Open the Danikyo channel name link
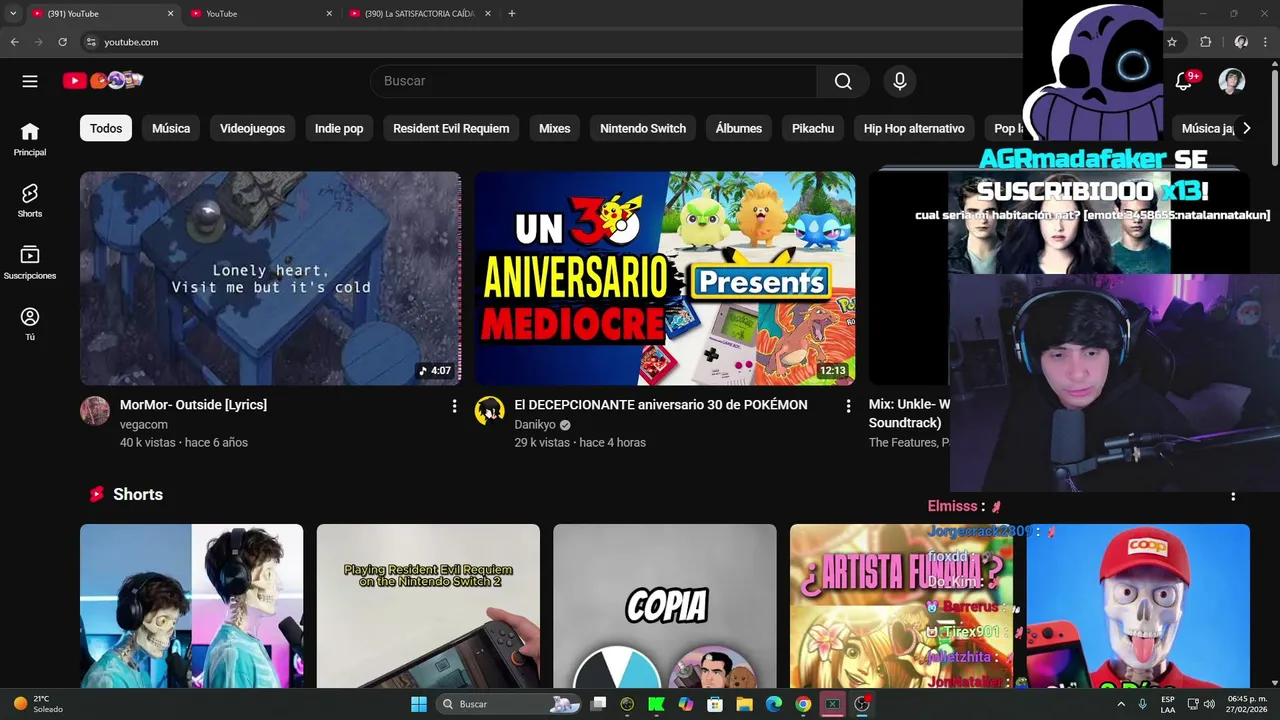1280x720 pixels. click(535, 424)
